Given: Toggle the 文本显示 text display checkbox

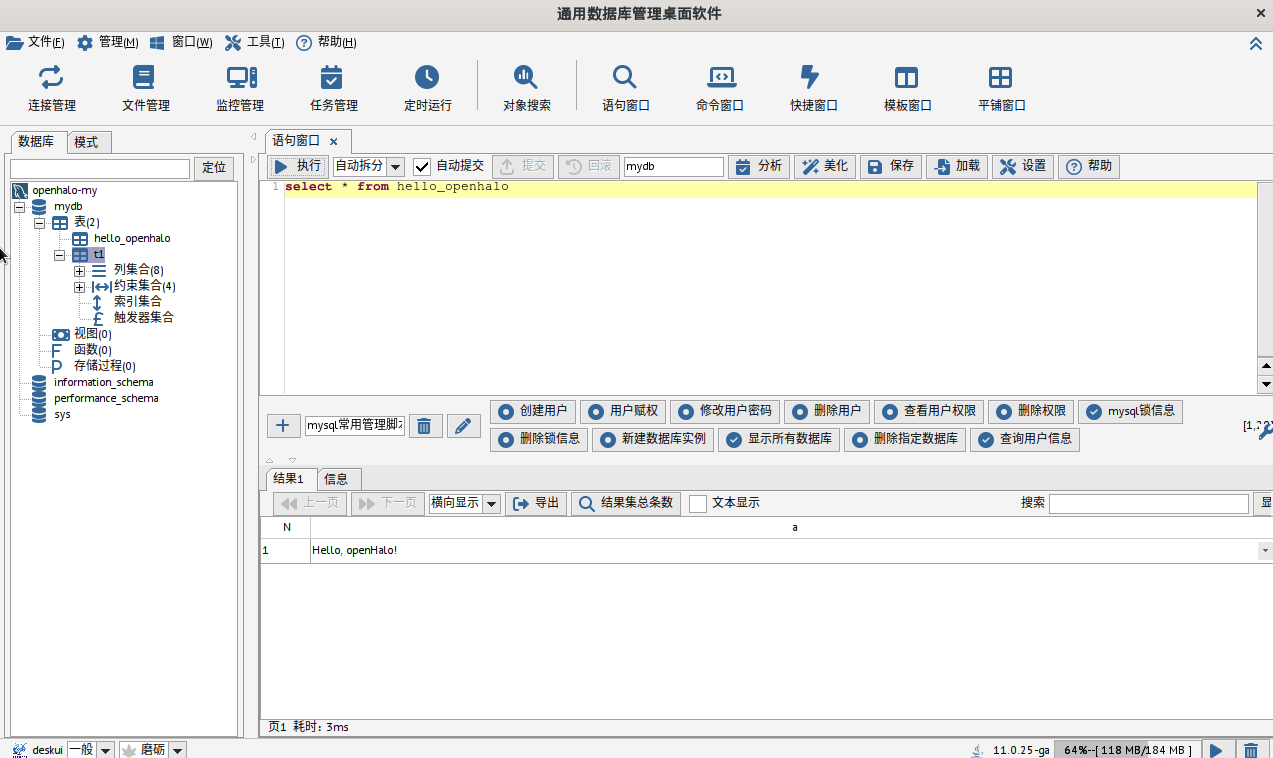Looking at the screenshot, I should [x=698, y=503].
